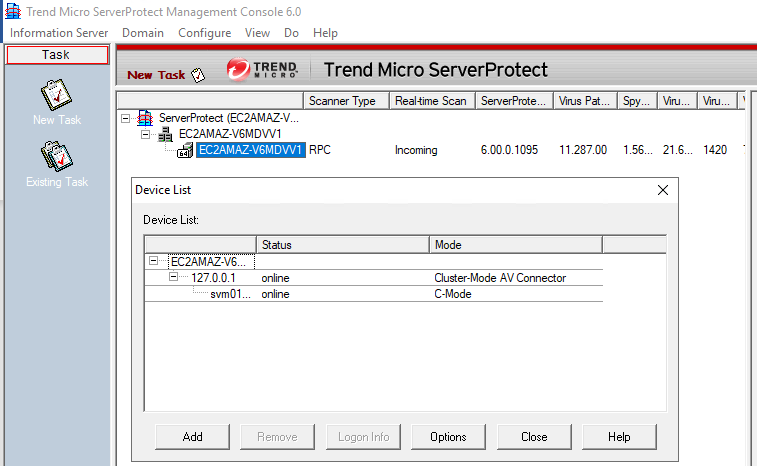Collapse the EC2AMAZ-V6MDVV1 domain node
Image resolution: width=757 pixels, height=466 pixels.
click(x=145, y=134)
